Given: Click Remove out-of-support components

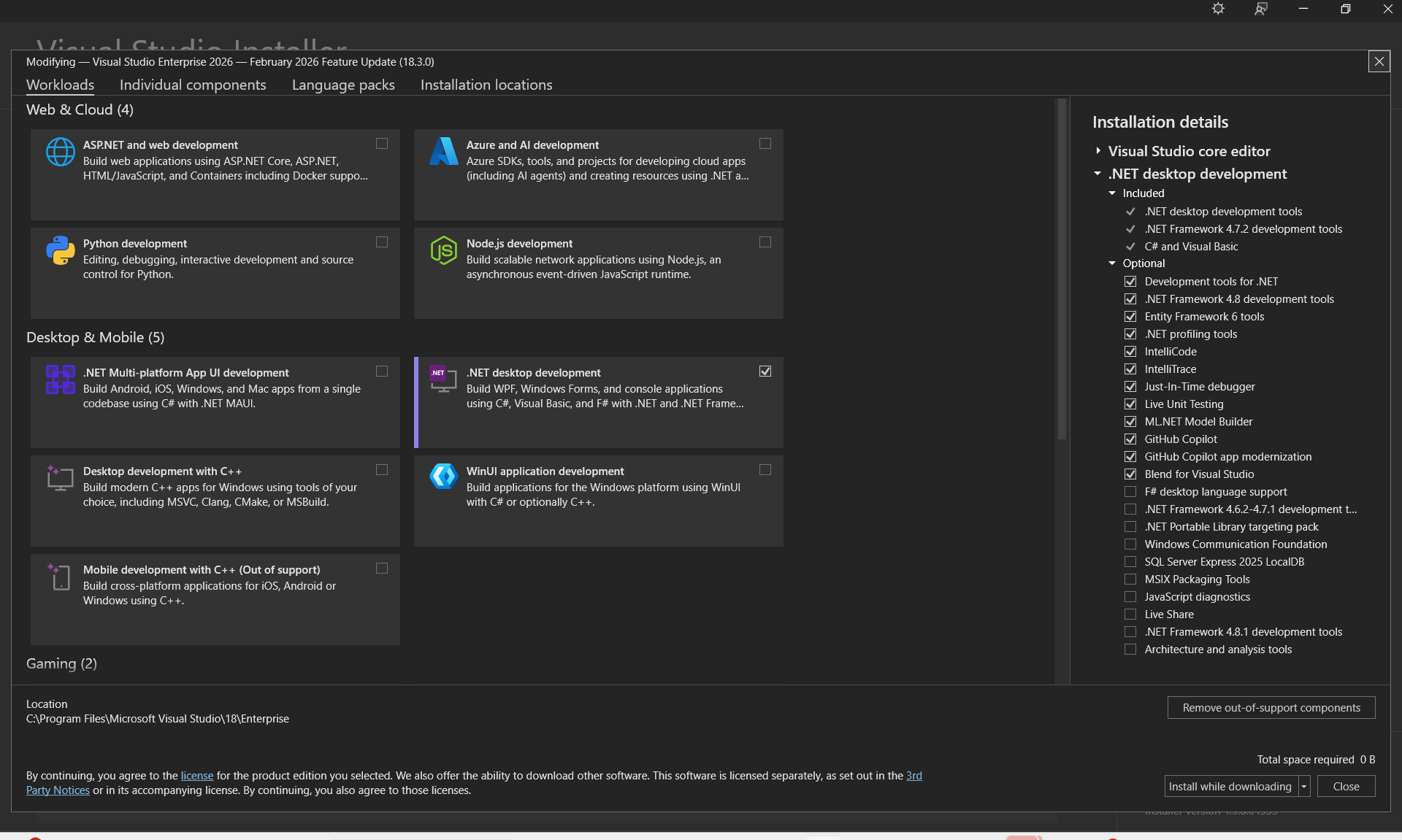Looking at the screenshot, I should [x=1271, y=707].
